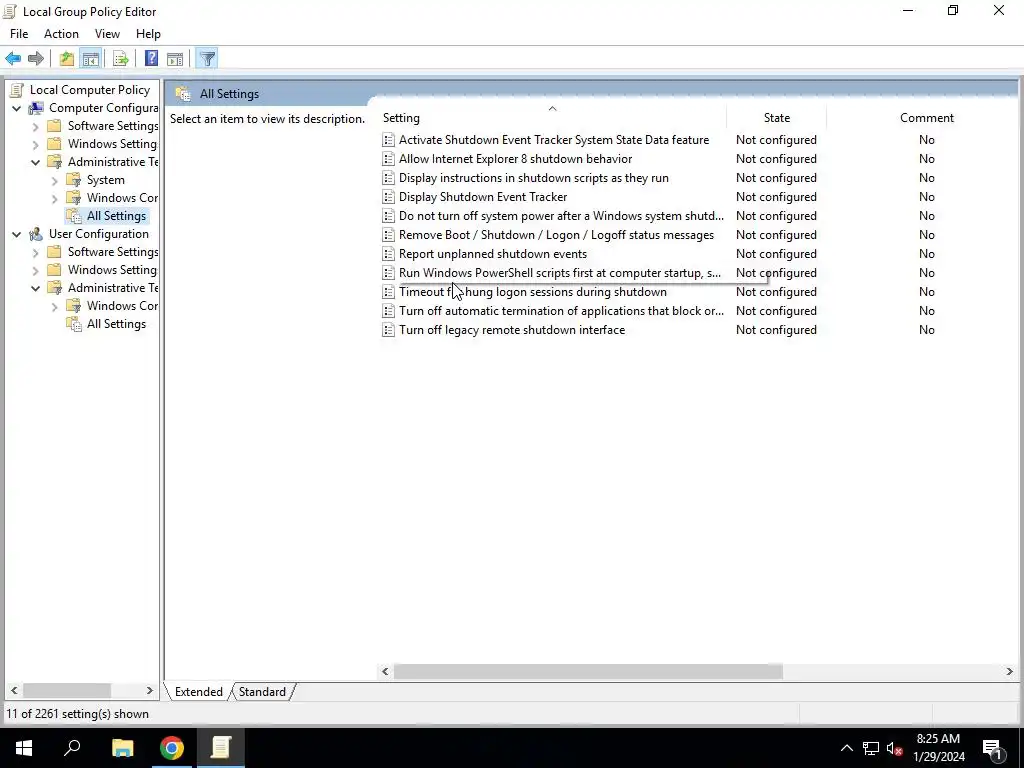This screenshot has height=768, width=1024.
Task: Select 'Turn off automatic termination of applications' setting
Action: pyautogui.click(x=561, y=311)
